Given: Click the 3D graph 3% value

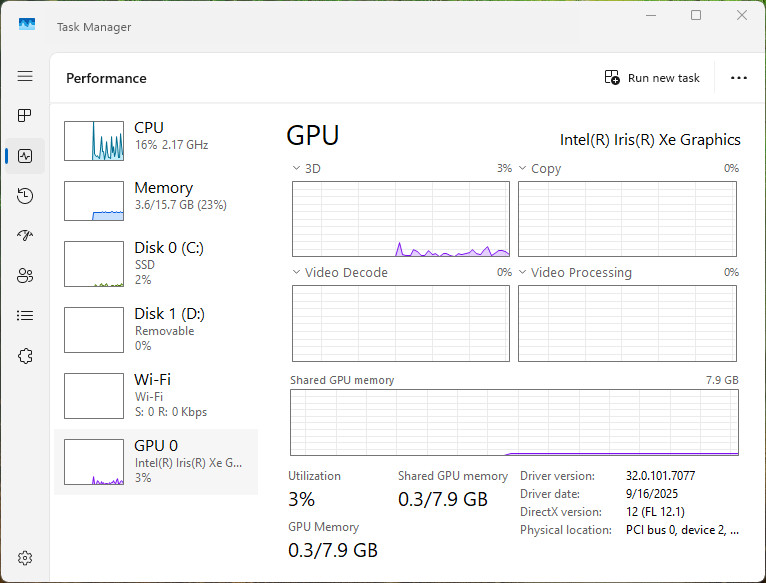Looking at the screenshot, I should tap(504, 168).
